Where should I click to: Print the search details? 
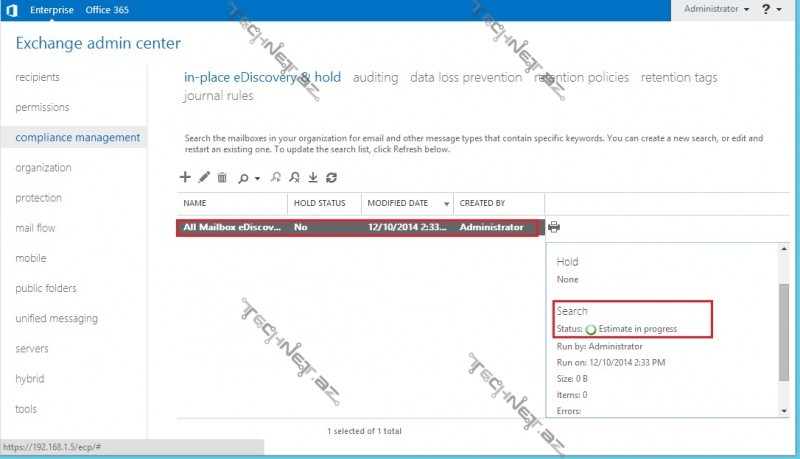(554, 227)
